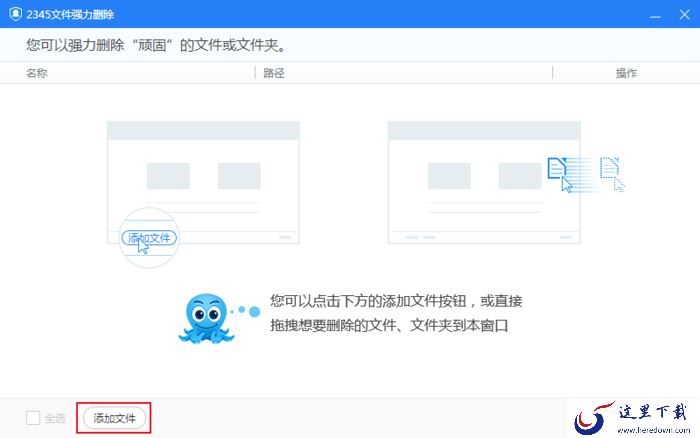Click the drag-files illustration thumbnail
Image resolution: width=700 pixels, height=438 pixels.
click(484, 183)
